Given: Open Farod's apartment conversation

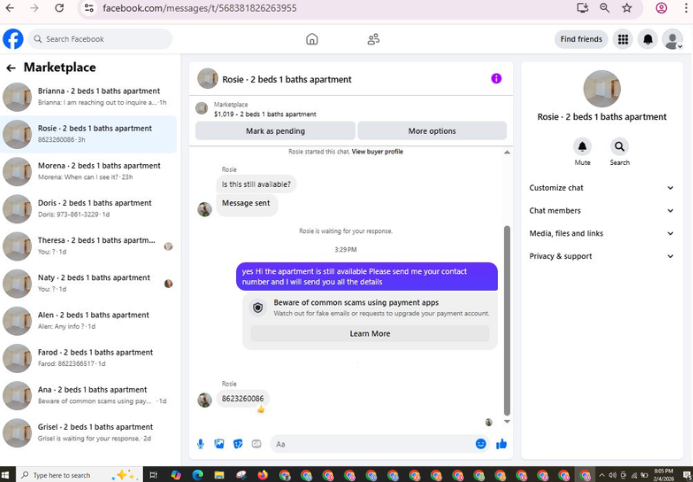Looking at the screenshot, I should (x=88, y=358).
